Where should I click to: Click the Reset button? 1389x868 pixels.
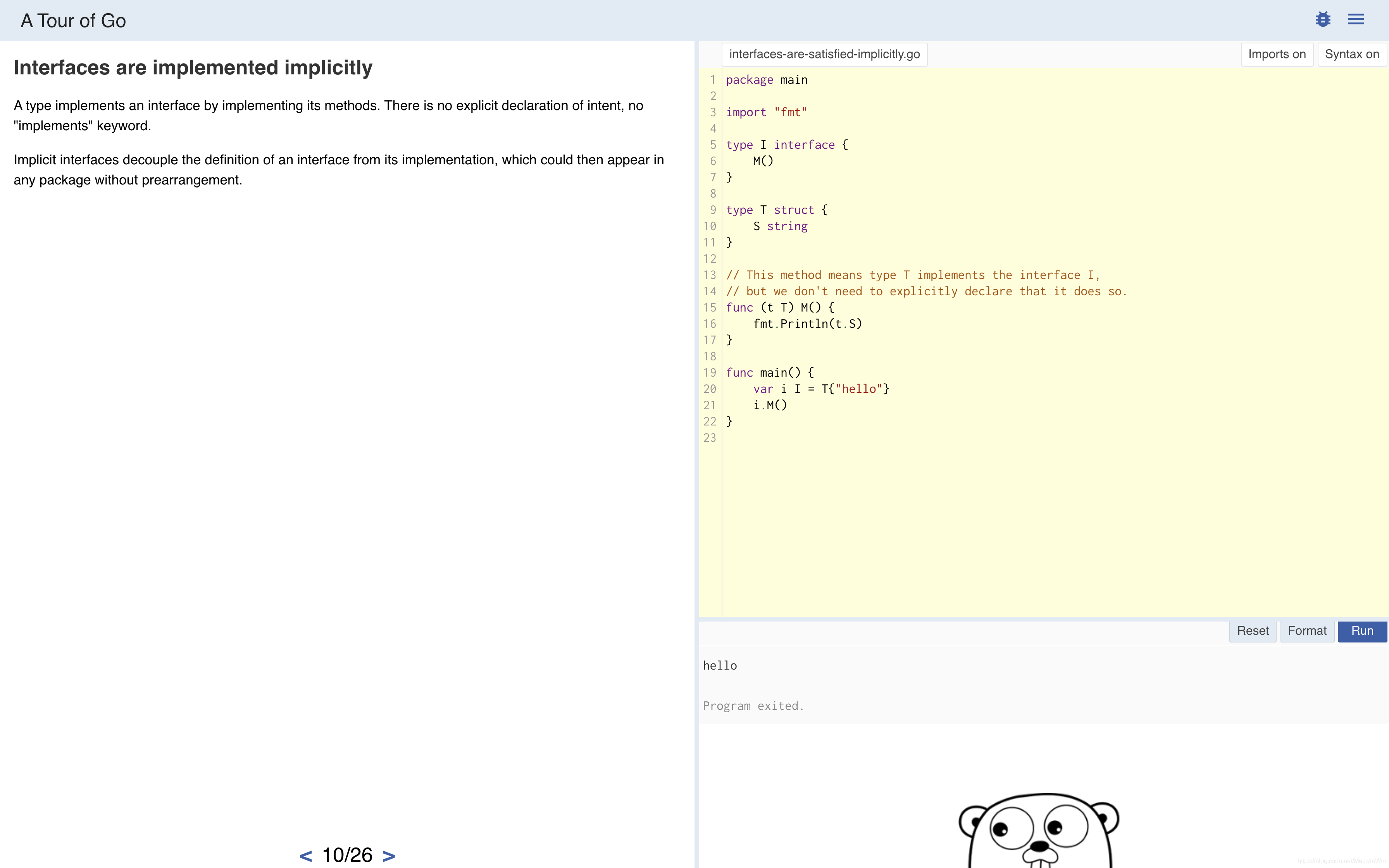[x=1253, y=631]
